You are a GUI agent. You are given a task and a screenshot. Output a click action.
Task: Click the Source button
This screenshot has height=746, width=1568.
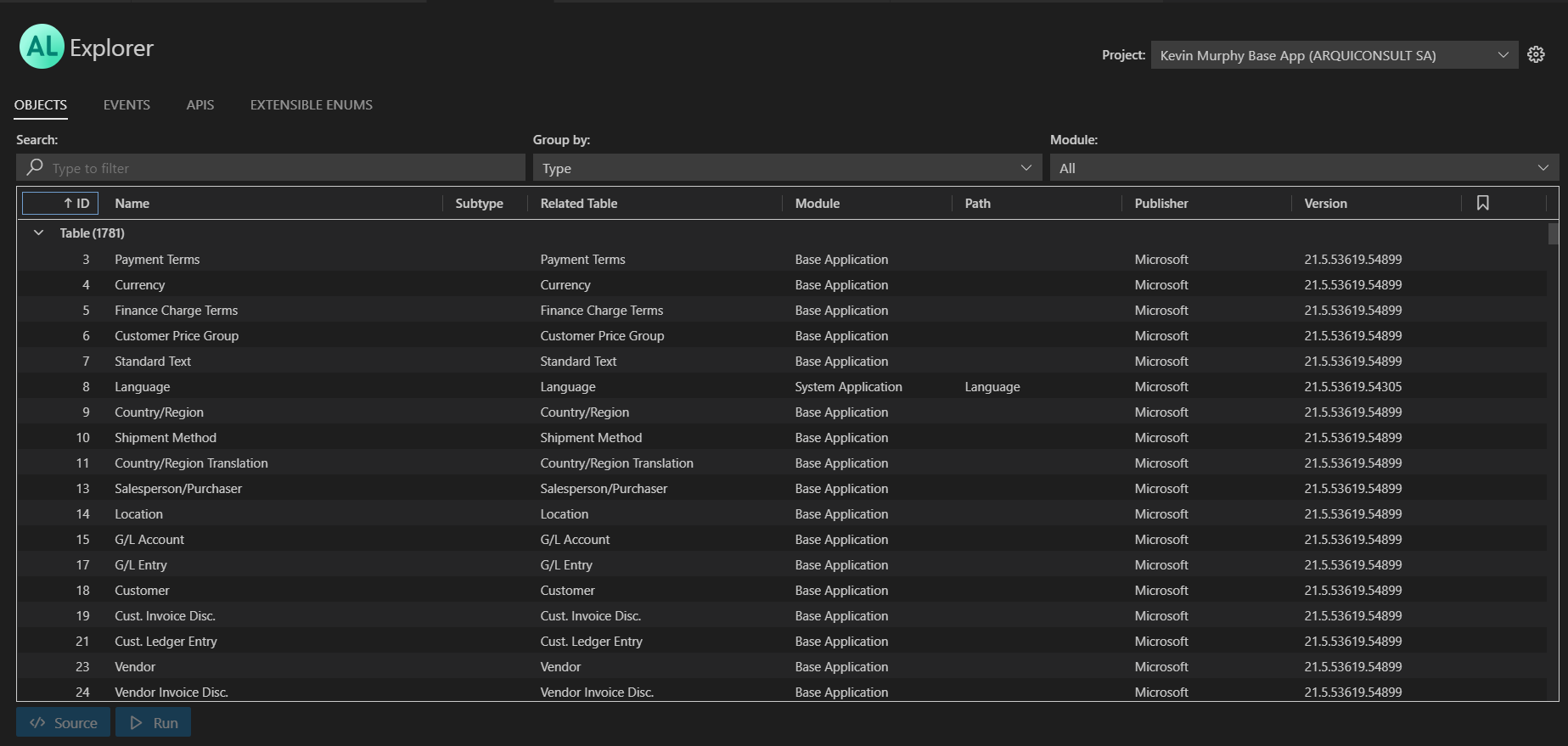(64, 722)
